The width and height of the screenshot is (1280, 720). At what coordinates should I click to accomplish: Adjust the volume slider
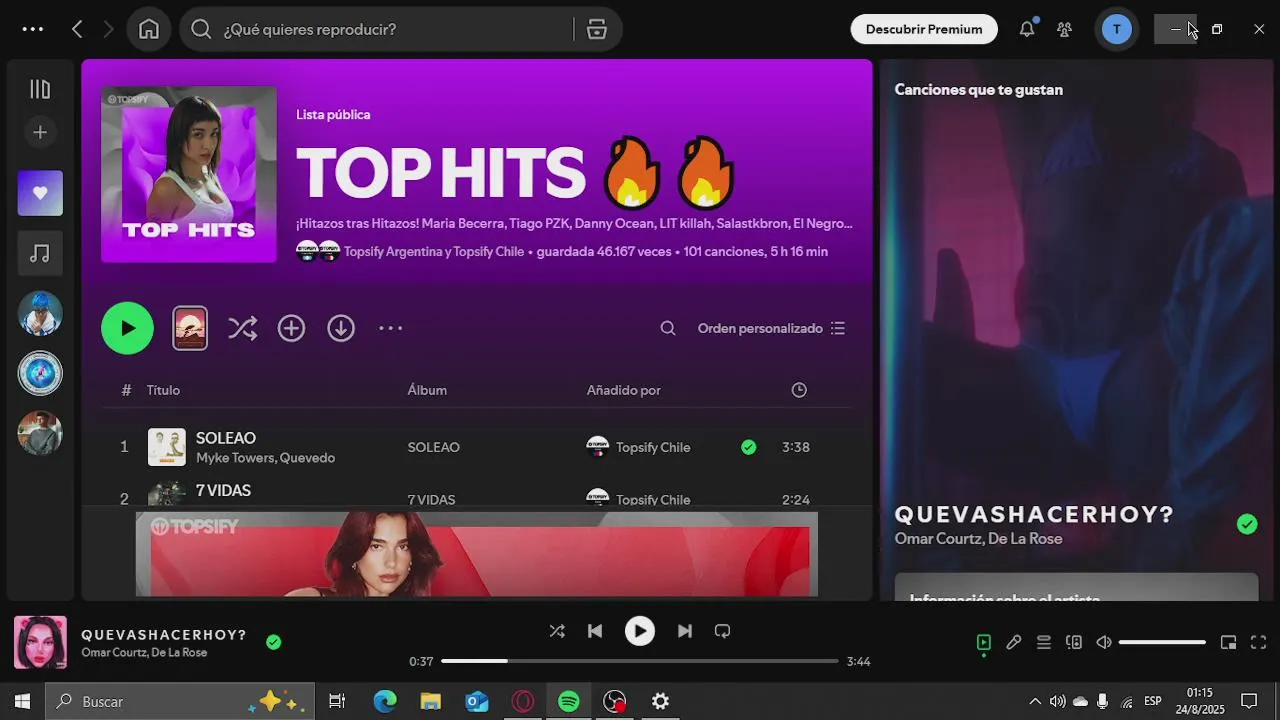1162,643
